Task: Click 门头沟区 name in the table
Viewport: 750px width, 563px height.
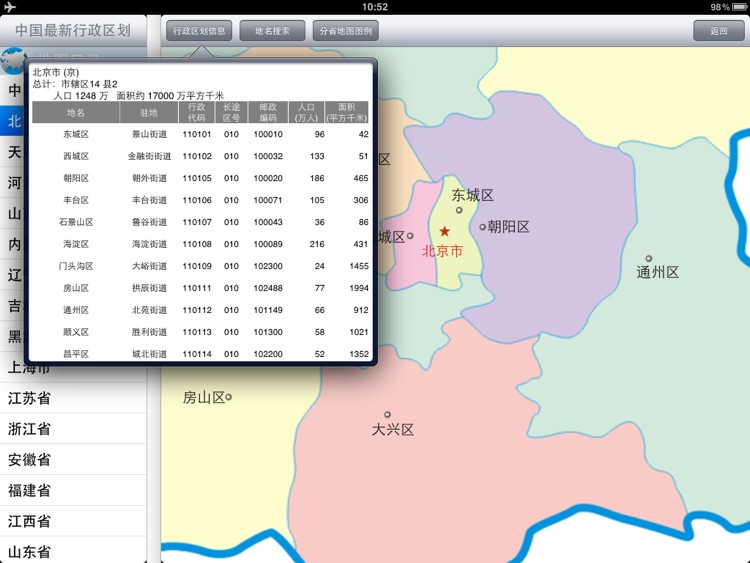Action: [x=76, y=266]
